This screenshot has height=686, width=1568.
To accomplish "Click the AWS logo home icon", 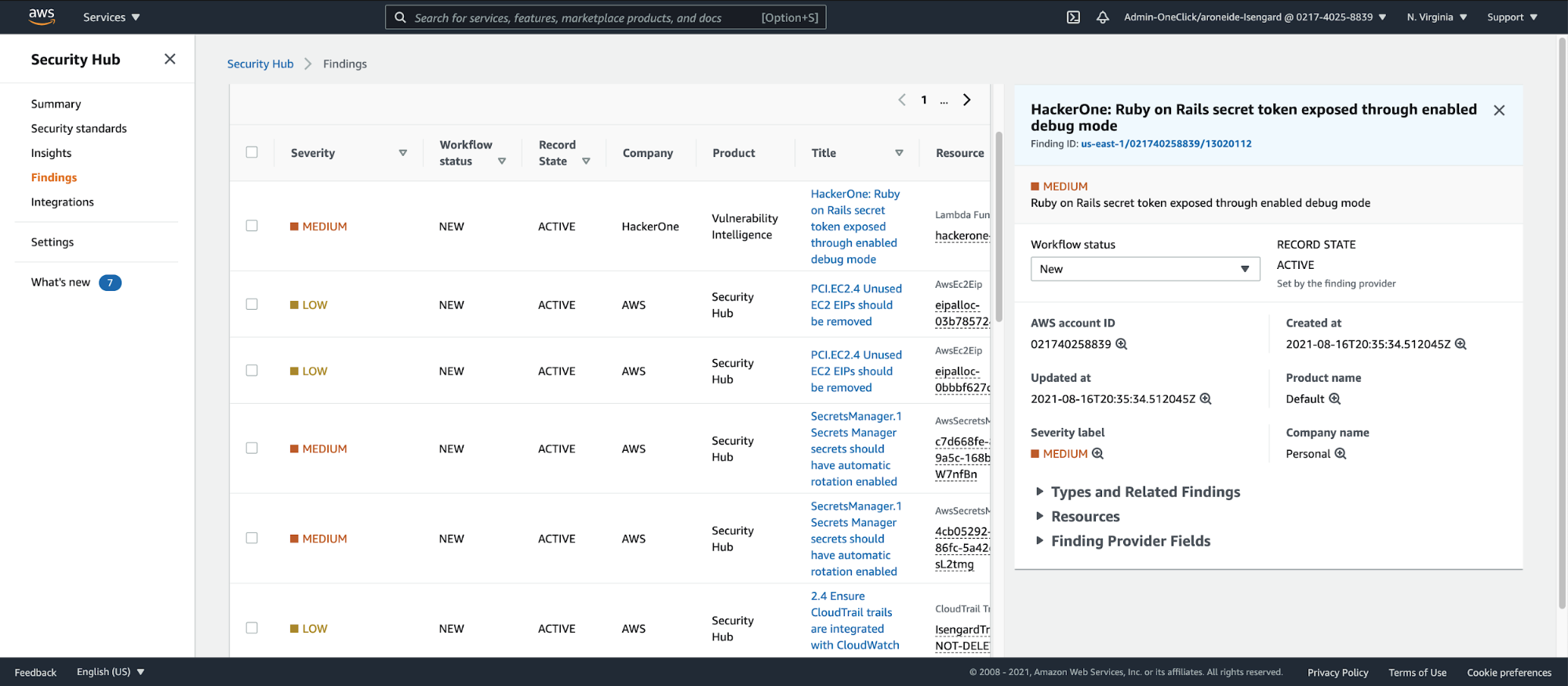I will [42, 16].
